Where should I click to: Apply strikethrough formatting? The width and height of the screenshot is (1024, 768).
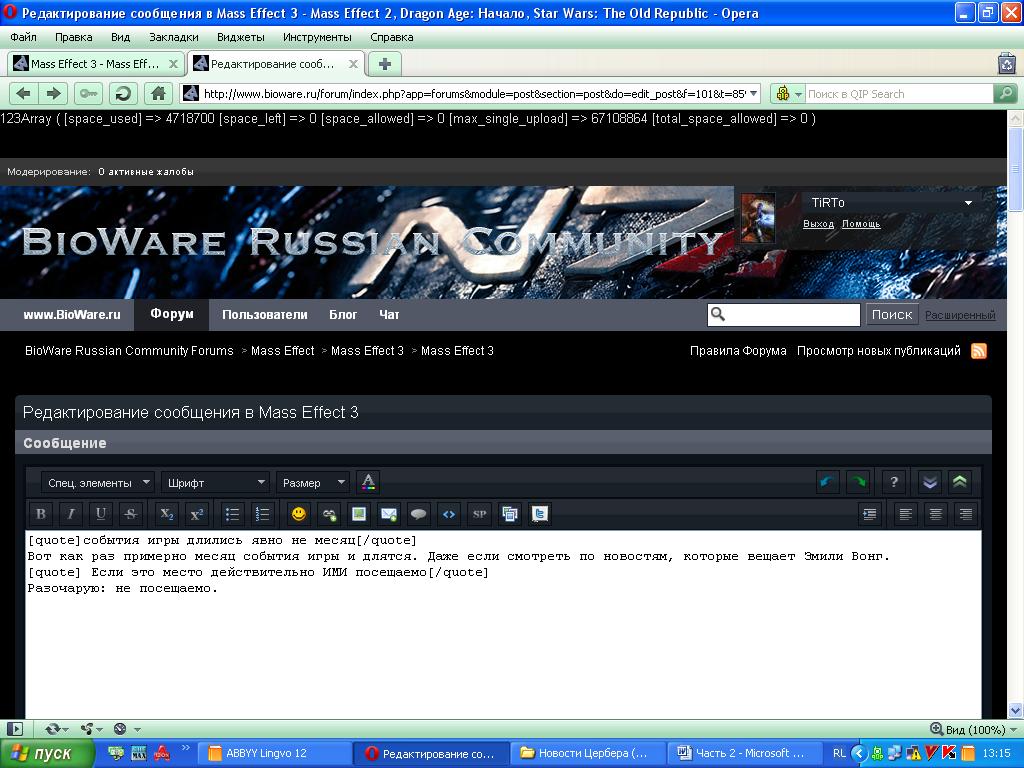point(131,514)
